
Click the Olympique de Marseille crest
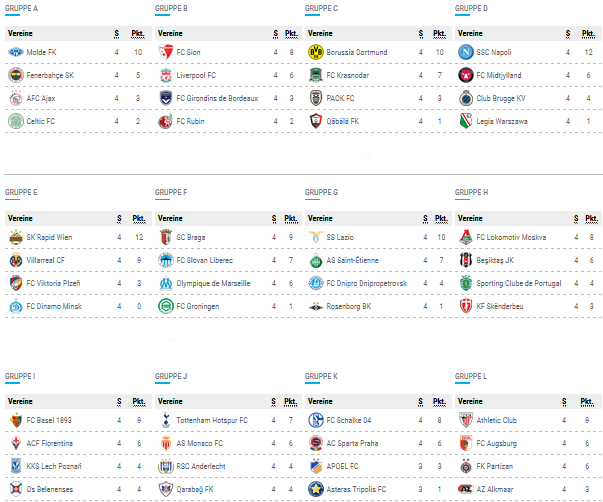coord(166,283)
